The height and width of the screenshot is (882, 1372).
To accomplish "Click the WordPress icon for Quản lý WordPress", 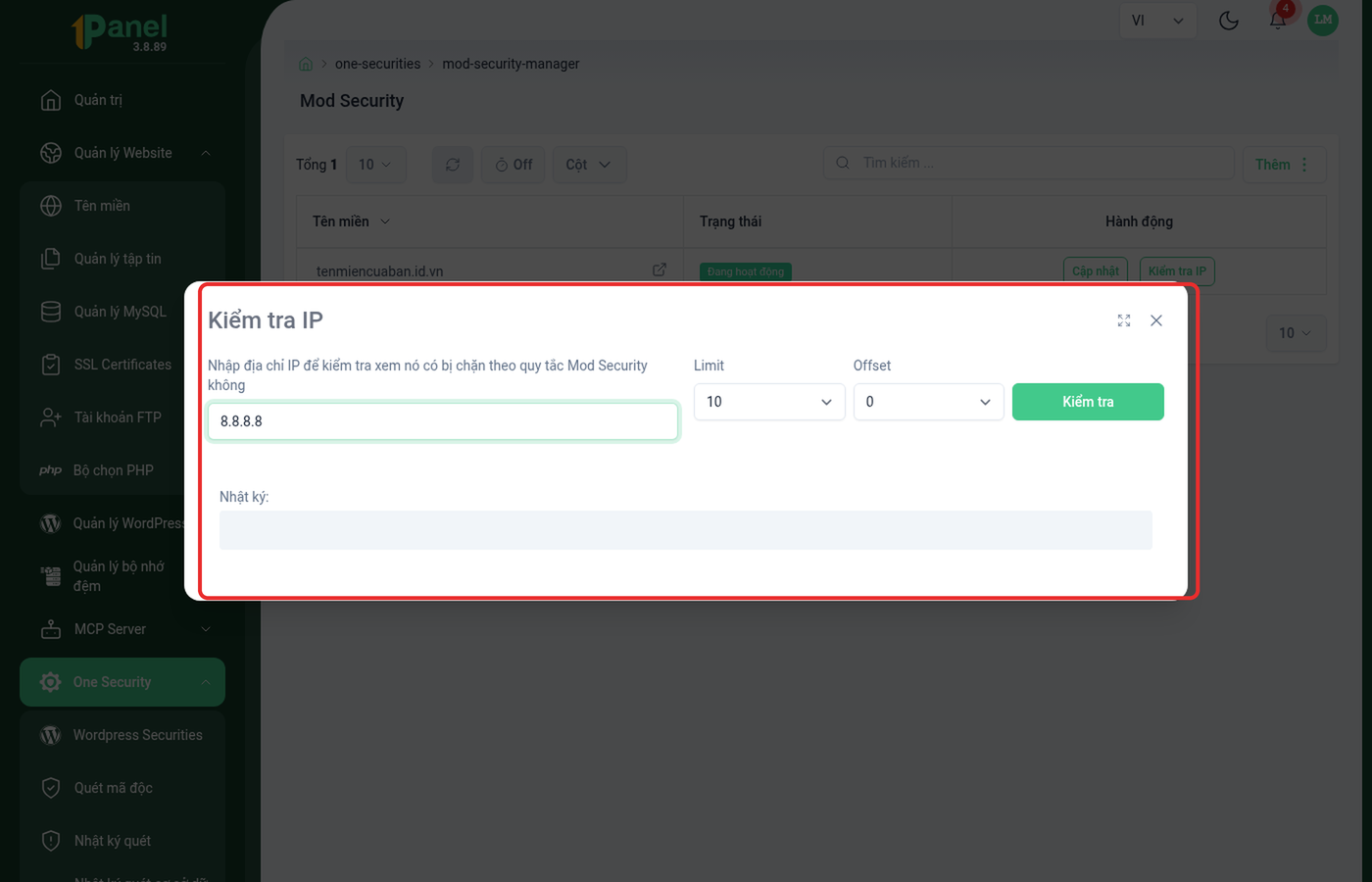I will click(51, 523).
